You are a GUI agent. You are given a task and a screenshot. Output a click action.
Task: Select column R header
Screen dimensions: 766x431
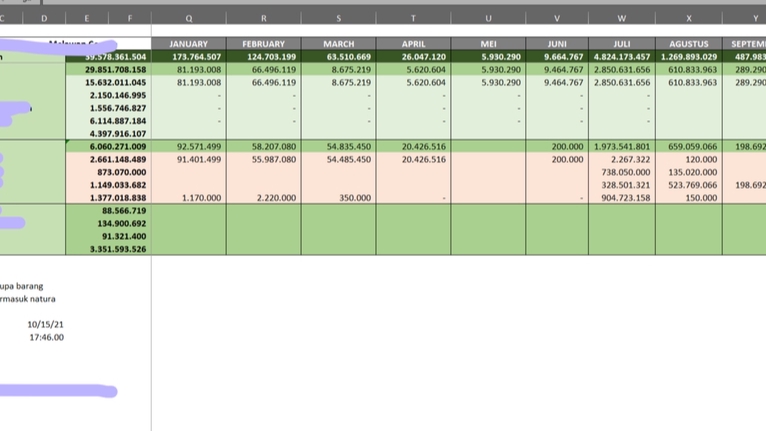264,18
